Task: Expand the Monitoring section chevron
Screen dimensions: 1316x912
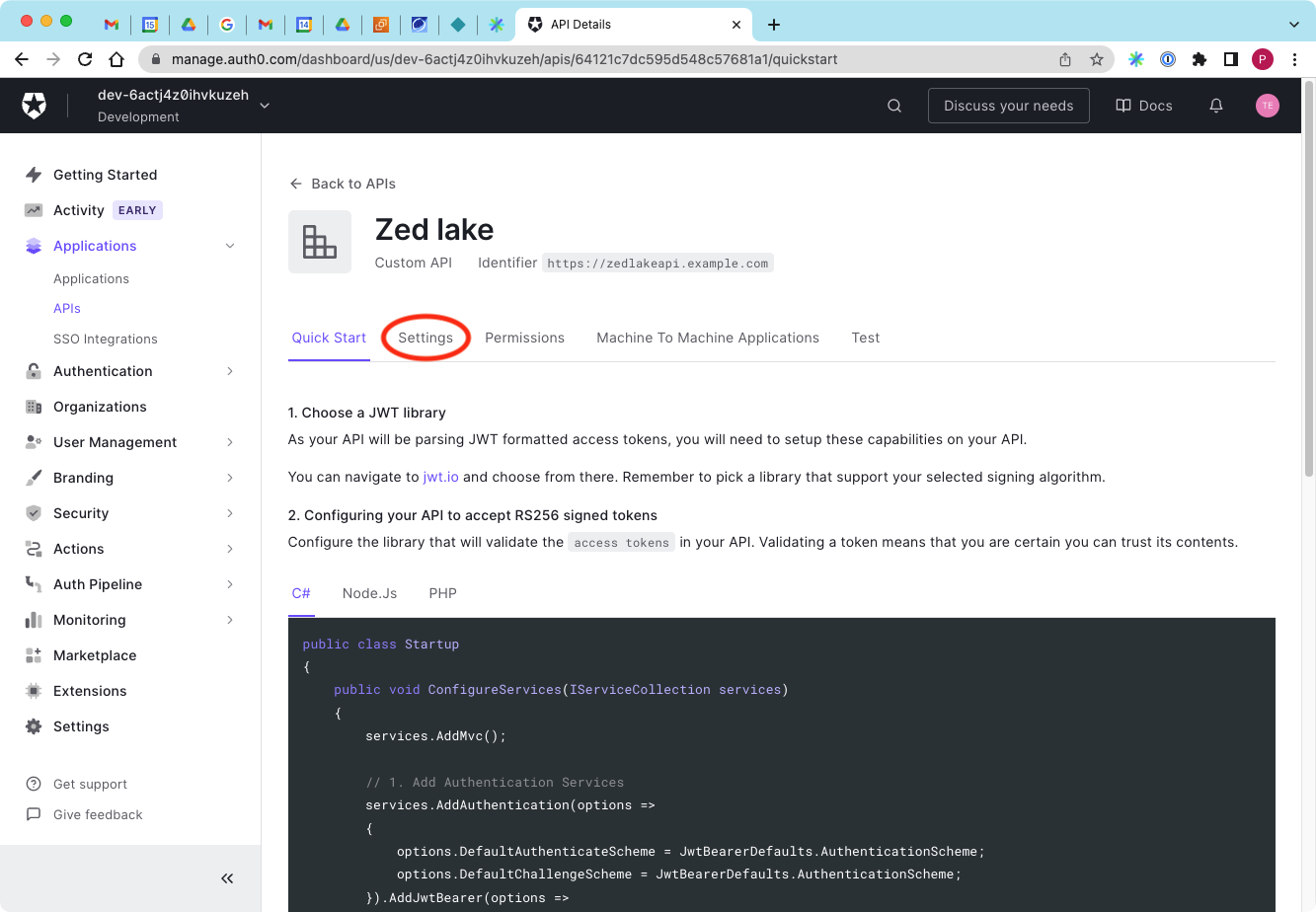Action: [230, 620]
